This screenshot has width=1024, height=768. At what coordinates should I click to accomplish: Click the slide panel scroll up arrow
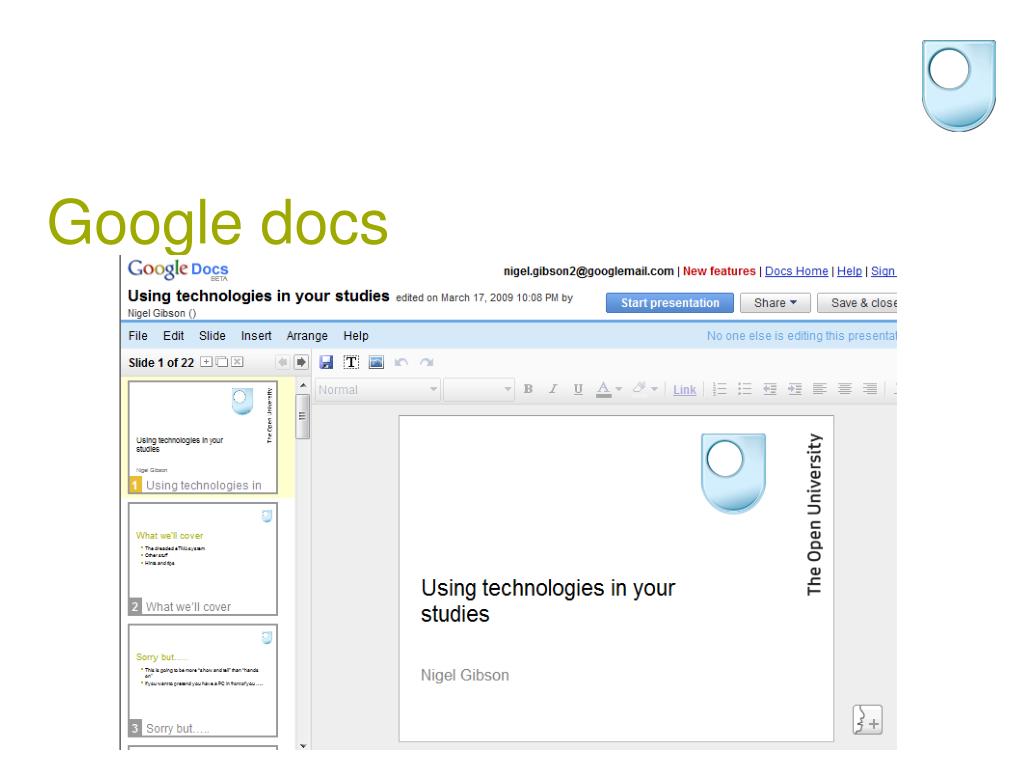[302, 386]
